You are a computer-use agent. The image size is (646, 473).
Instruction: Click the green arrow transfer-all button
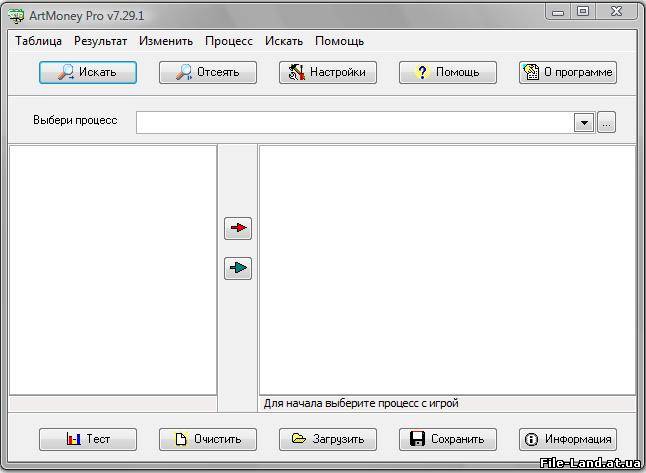point(238,268)
